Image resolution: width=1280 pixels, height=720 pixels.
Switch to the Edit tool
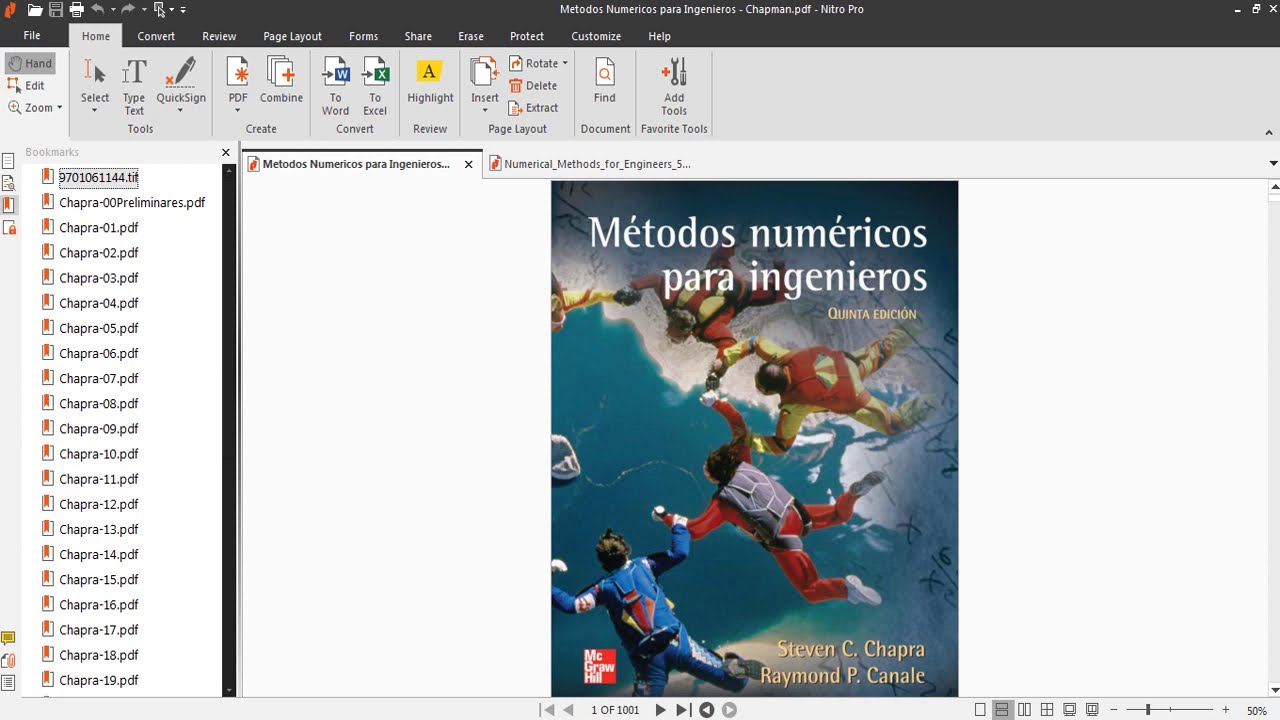(27, 85)
